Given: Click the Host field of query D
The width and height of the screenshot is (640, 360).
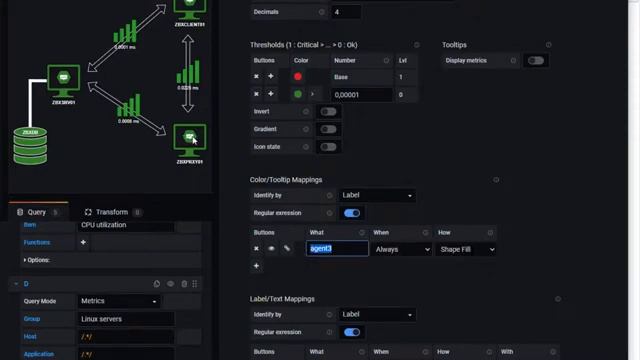Looking at the screenshot, I should [x=126, y=337].
